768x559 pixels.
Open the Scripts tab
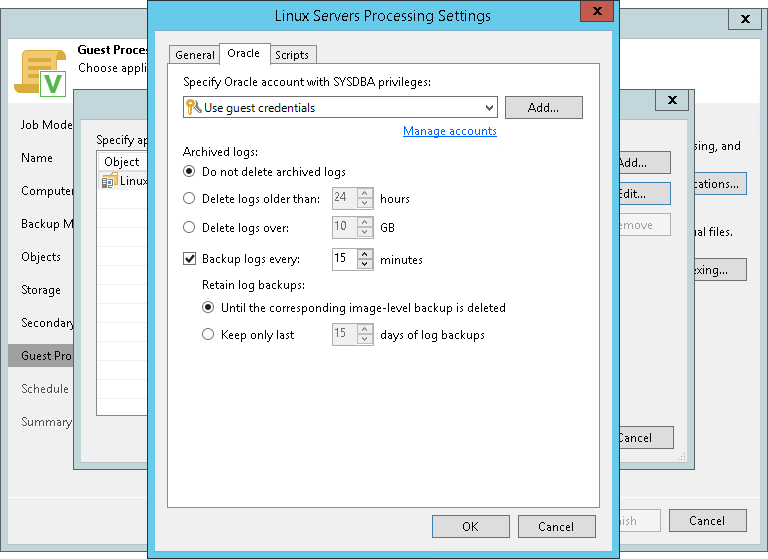coord(292,55)
